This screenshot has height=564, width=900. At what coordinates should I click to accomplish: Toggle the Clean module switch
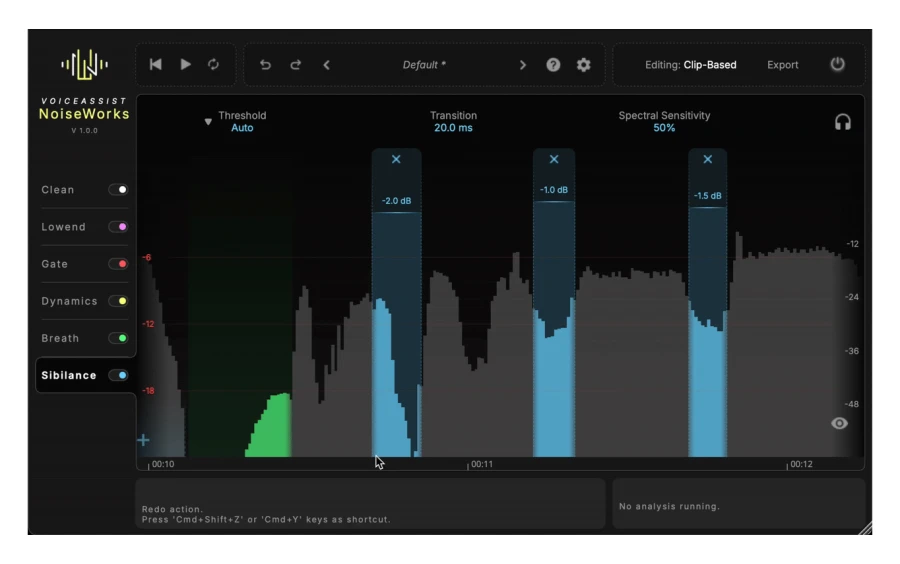(118, 189)
